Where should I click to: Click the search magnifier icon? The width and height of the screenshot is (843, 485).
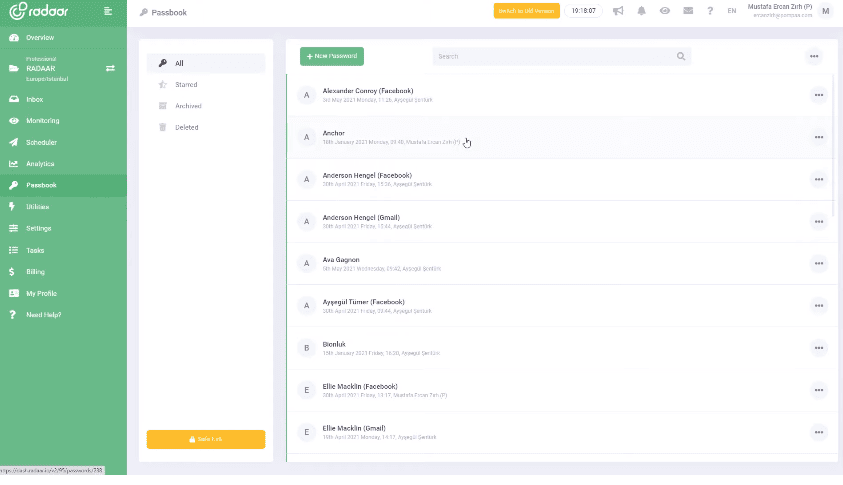[x=681, y=57]
